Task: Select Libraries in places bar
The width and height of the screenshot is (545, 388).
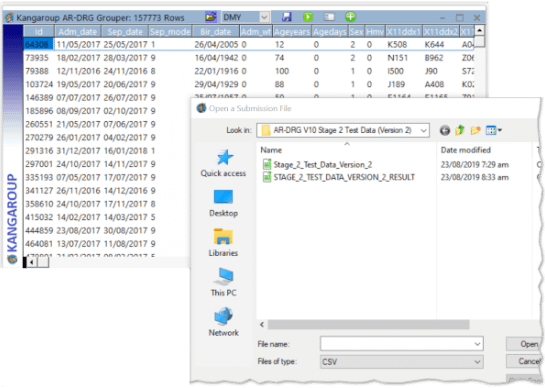Action: [x=223, y=243]
